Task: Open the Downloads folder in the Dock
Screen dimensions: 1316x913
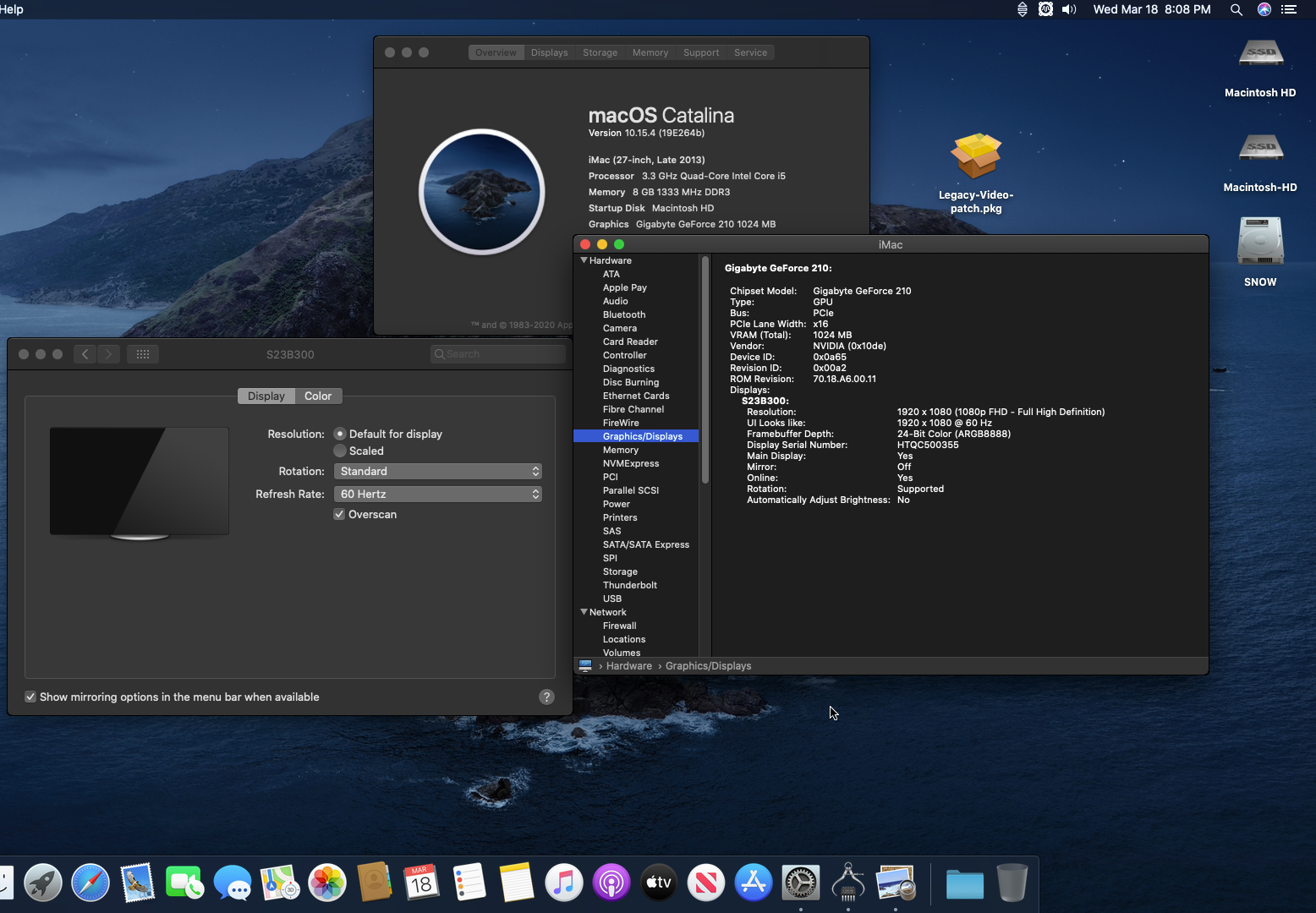Action: [x=965, y=883]
